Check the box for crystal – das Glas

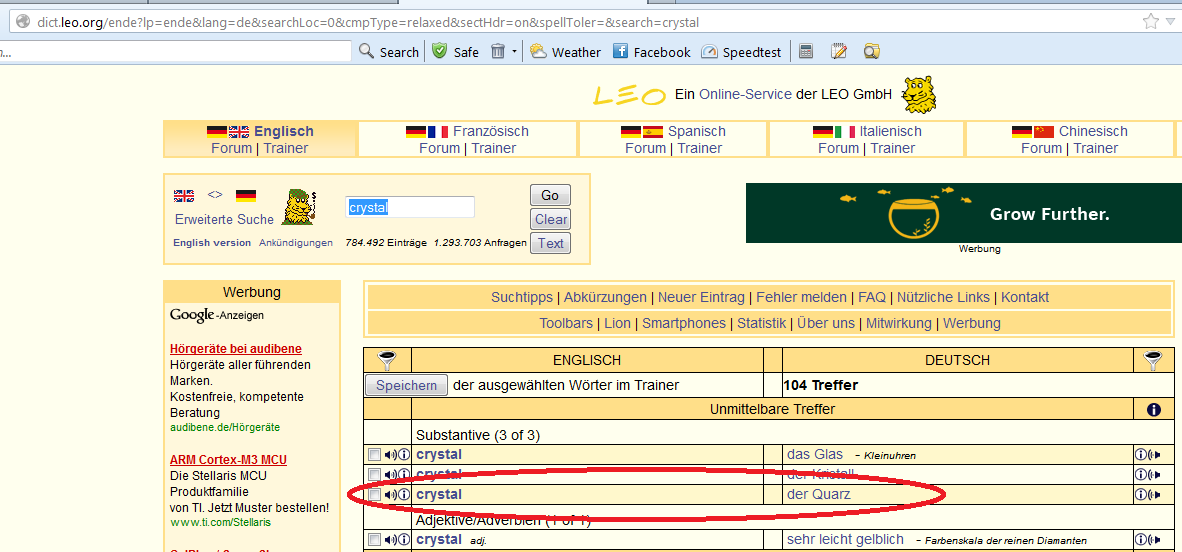[x=374, y=455]
